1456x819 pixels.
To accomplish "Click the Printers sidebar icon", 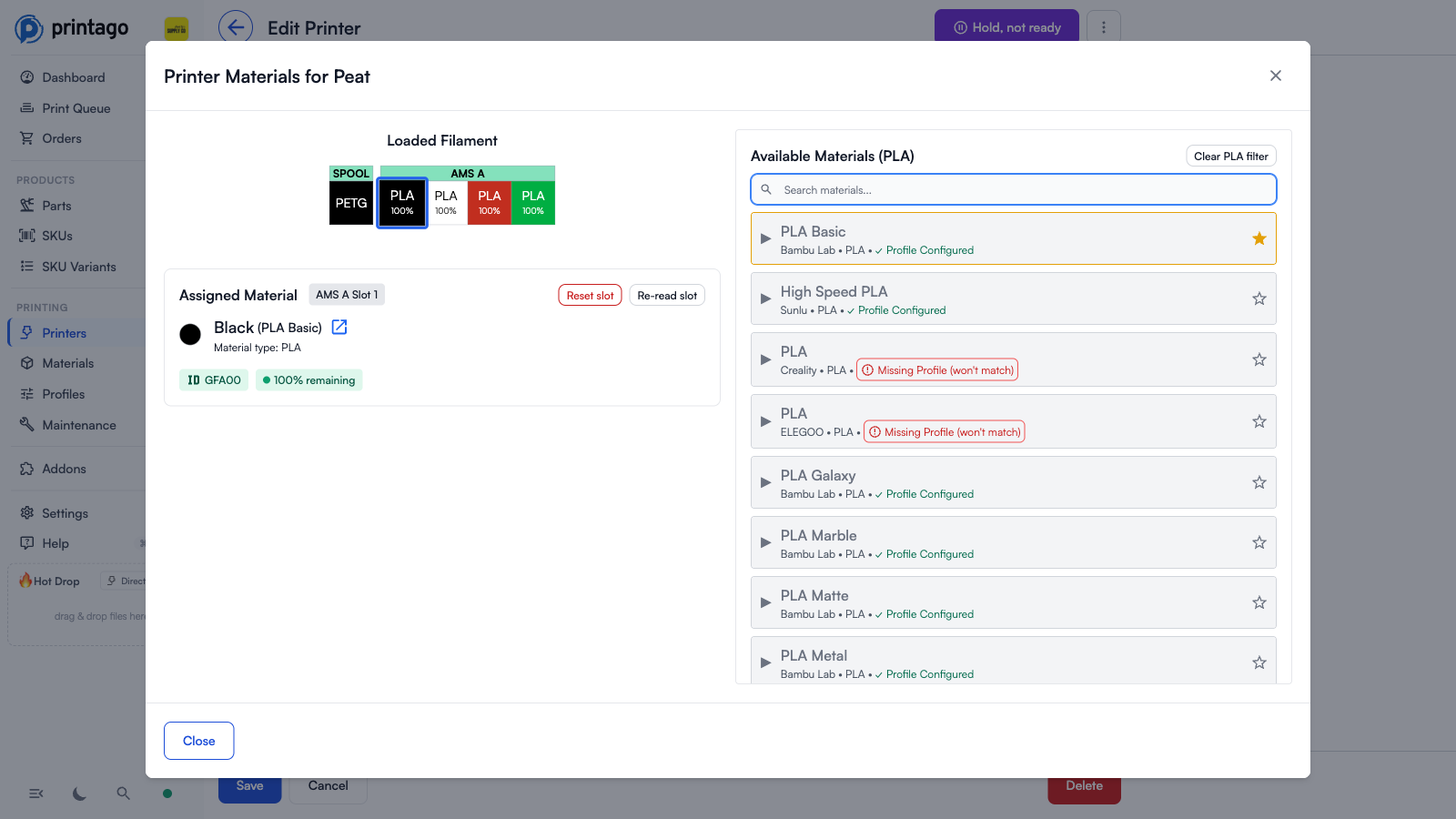I will click(27, 333).
